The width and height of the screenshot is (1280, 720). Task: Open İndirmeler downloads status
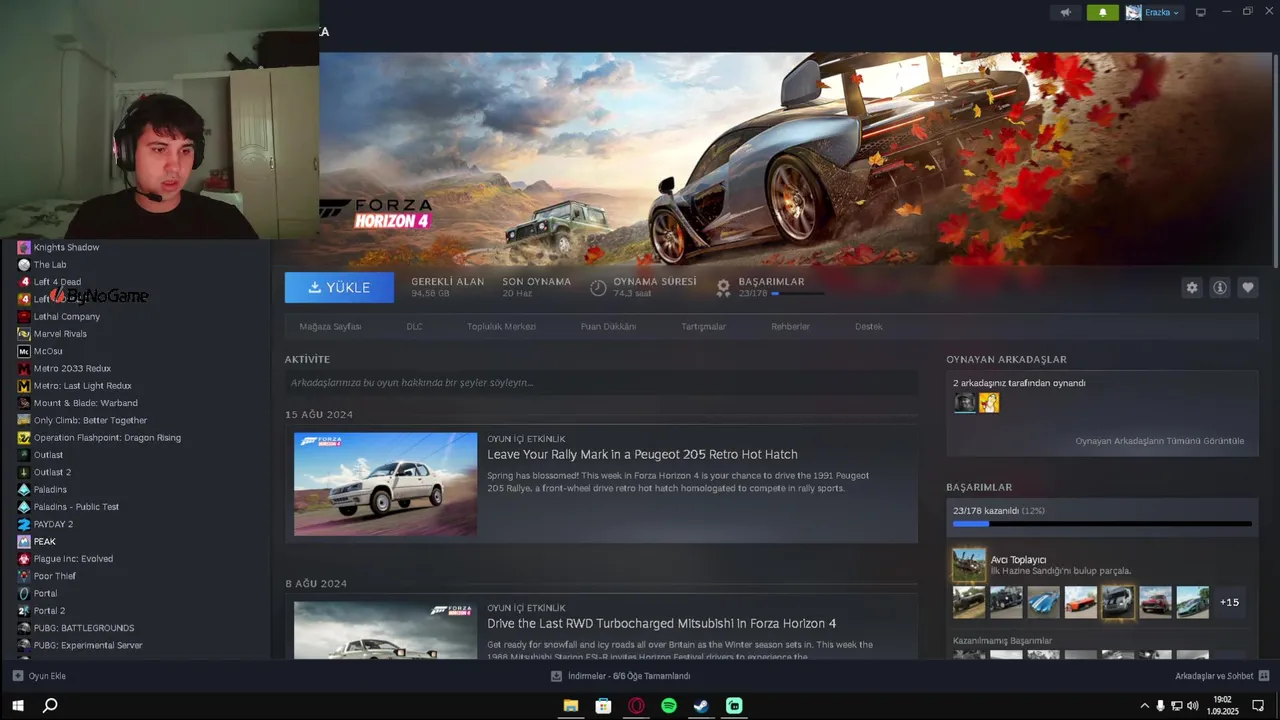[621, 676]
